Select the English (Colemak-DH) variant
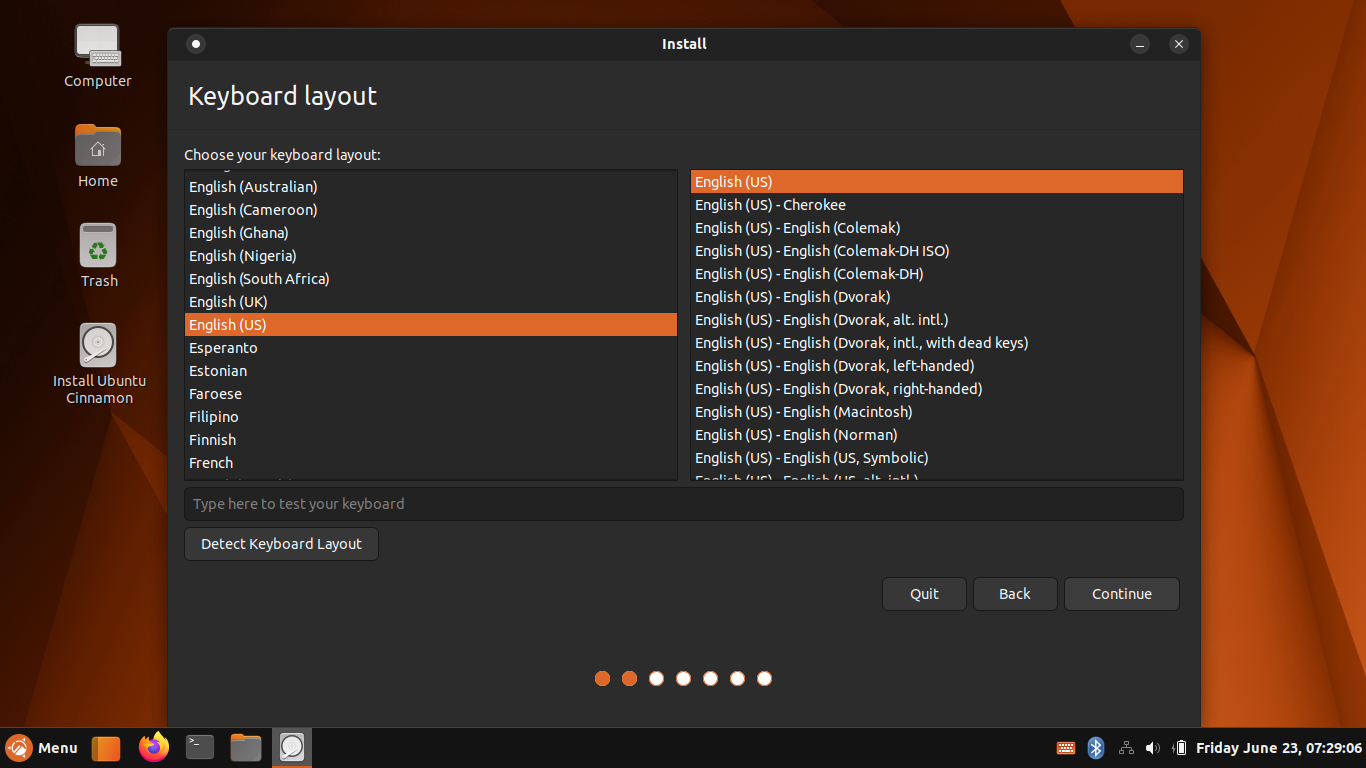This screenshot has width=1366, height=768. (x=937, y=274)
